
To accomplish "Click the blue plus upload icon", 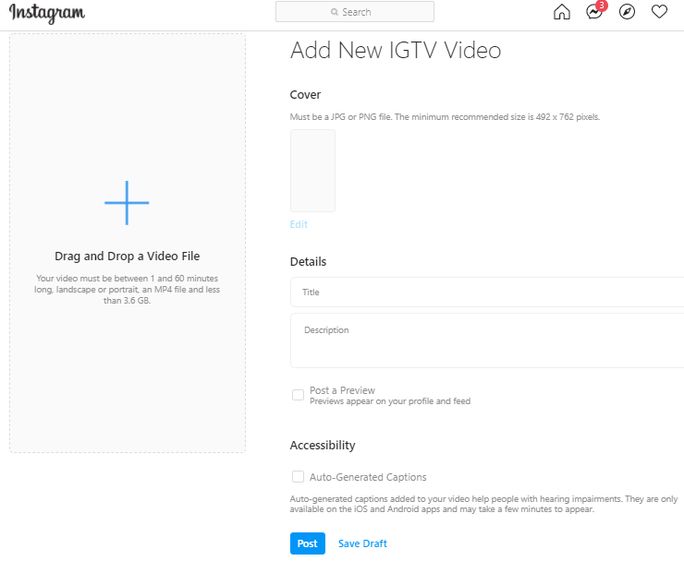I will 127,203.
